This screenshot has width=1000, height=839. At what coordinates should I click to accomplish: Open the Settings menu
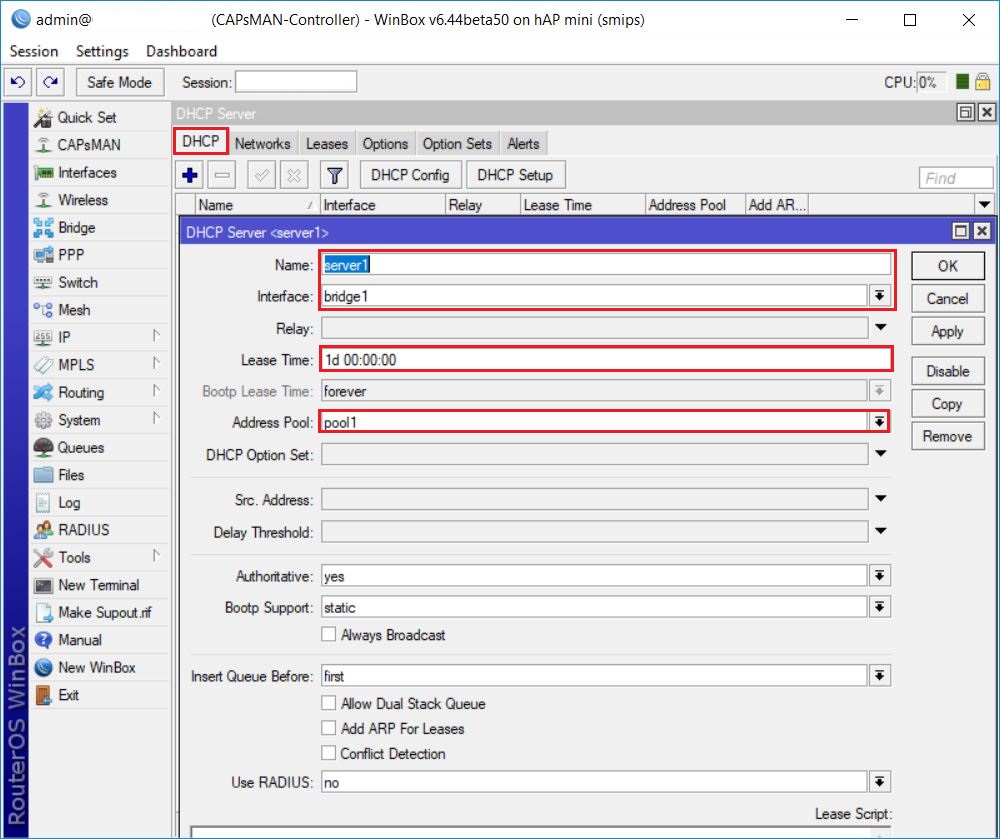click(102, 51)
